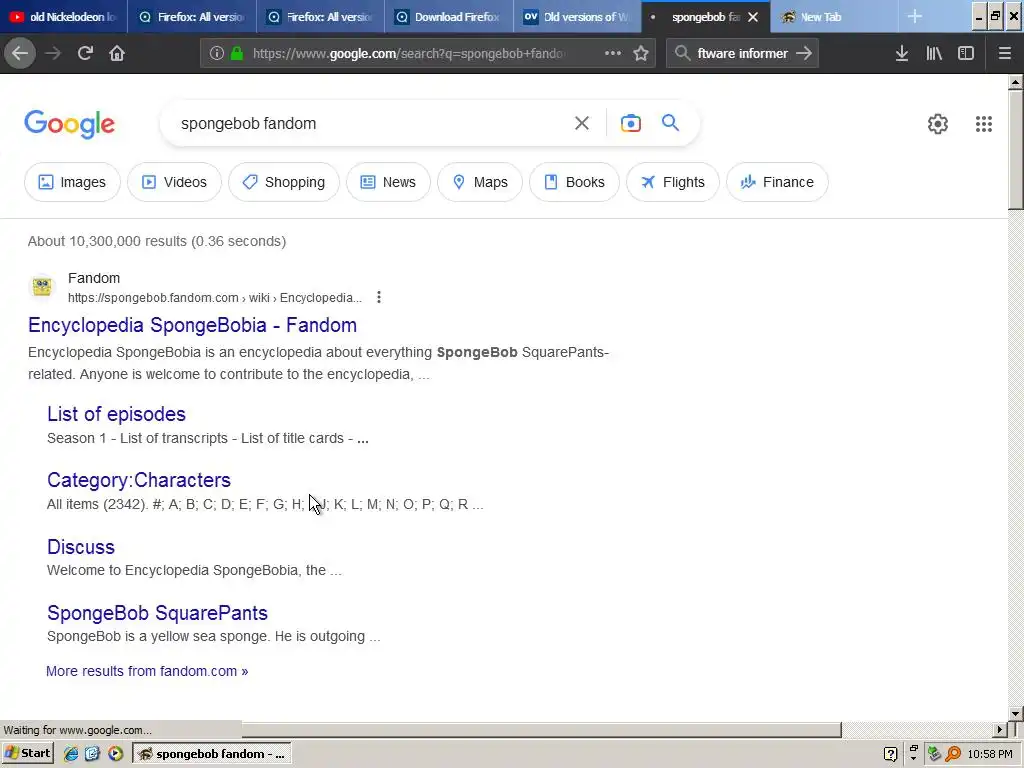
Task: Filter results by News
Action: [389, 182]
